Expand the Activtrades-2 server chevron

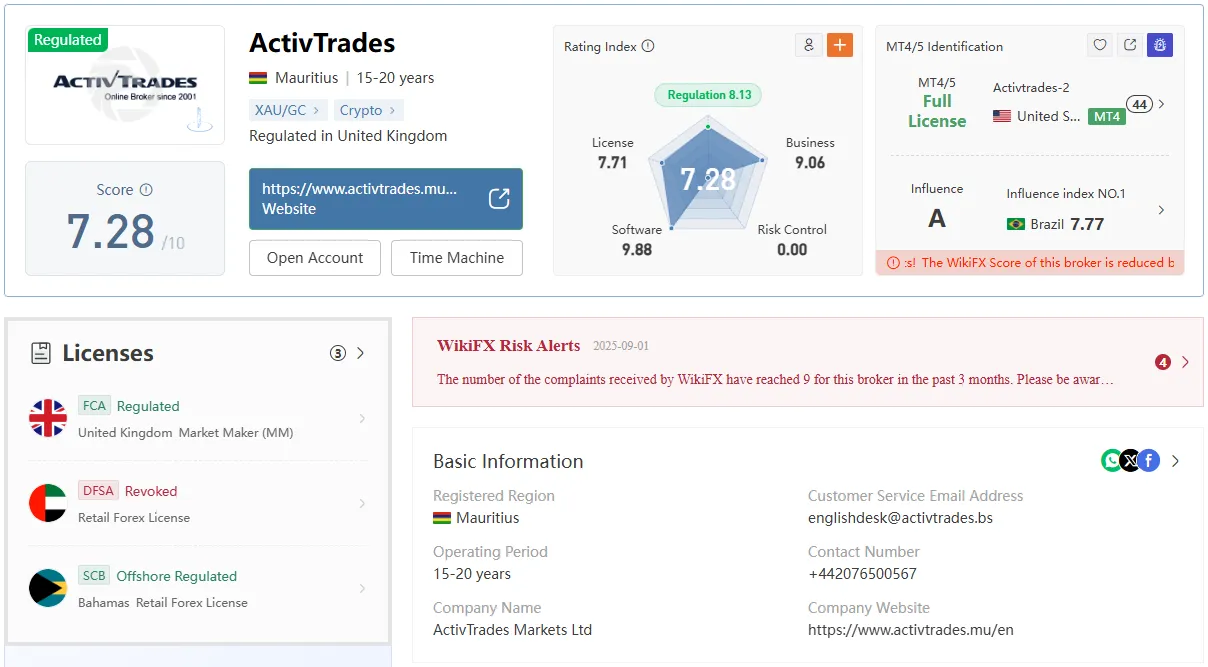[x=1161, y=103]
